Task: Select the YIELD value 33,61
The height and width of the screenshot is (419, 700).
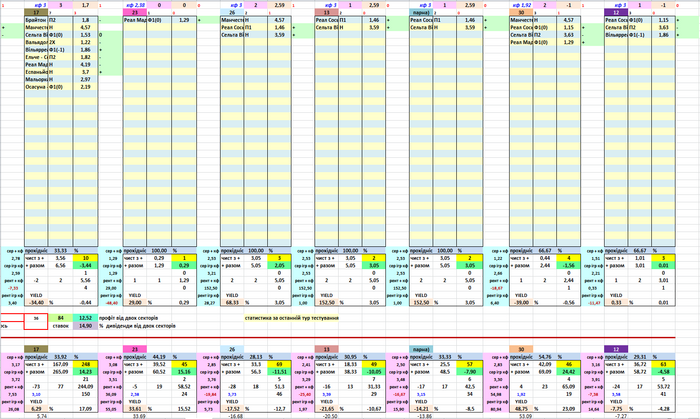Action: pyautogui.click(x=135, y=409)
